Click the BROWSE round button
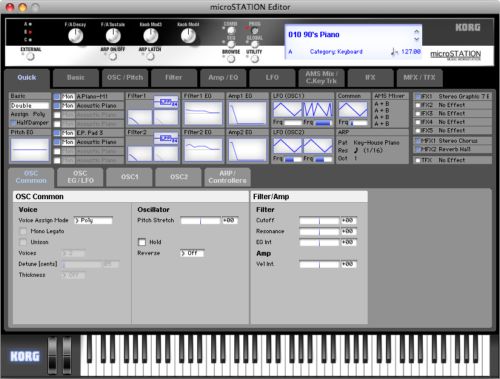Viewport: 500px width, 379px height. [231, 59]
